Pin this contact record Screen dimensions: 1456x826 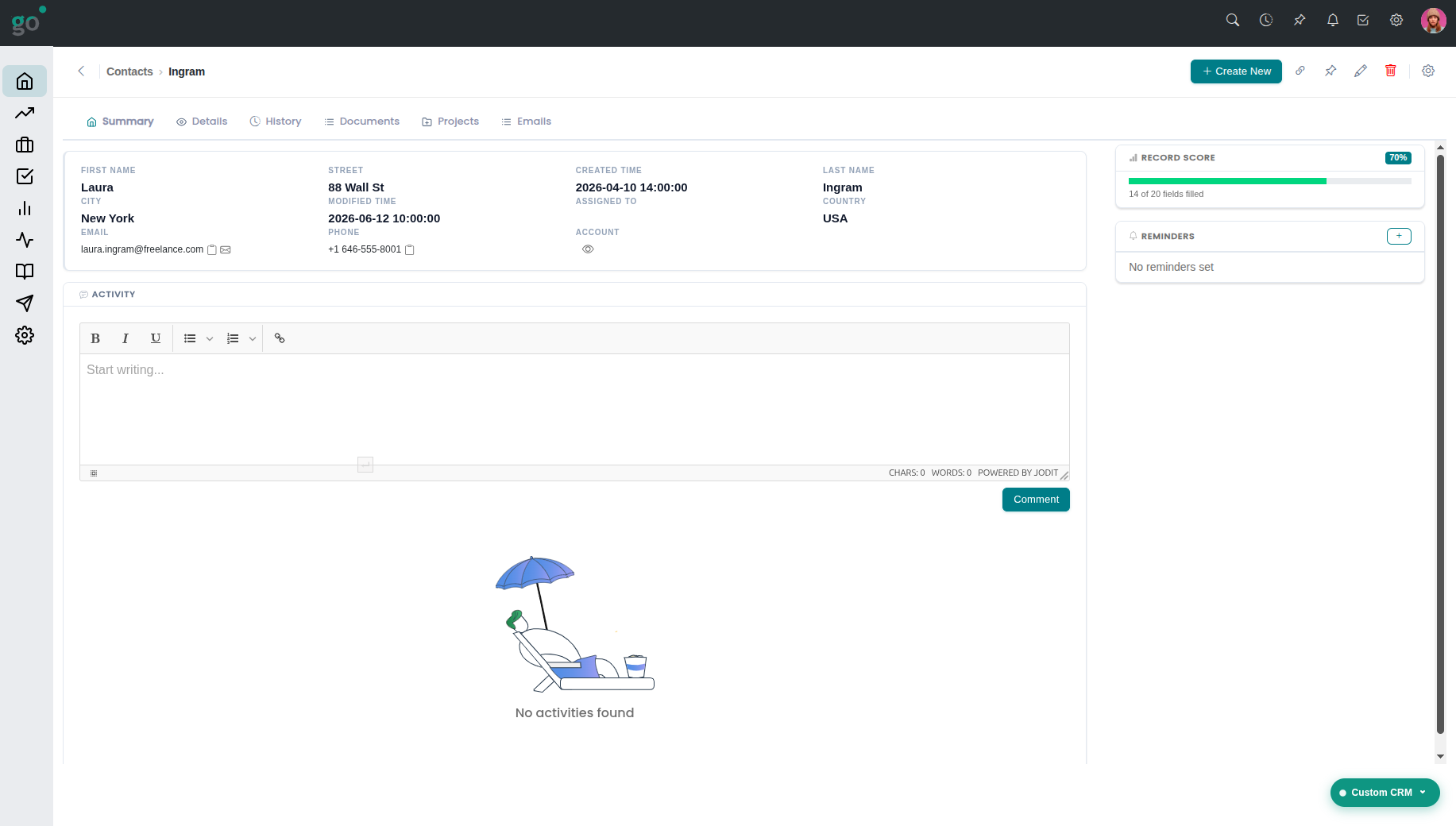(1330, 71)
